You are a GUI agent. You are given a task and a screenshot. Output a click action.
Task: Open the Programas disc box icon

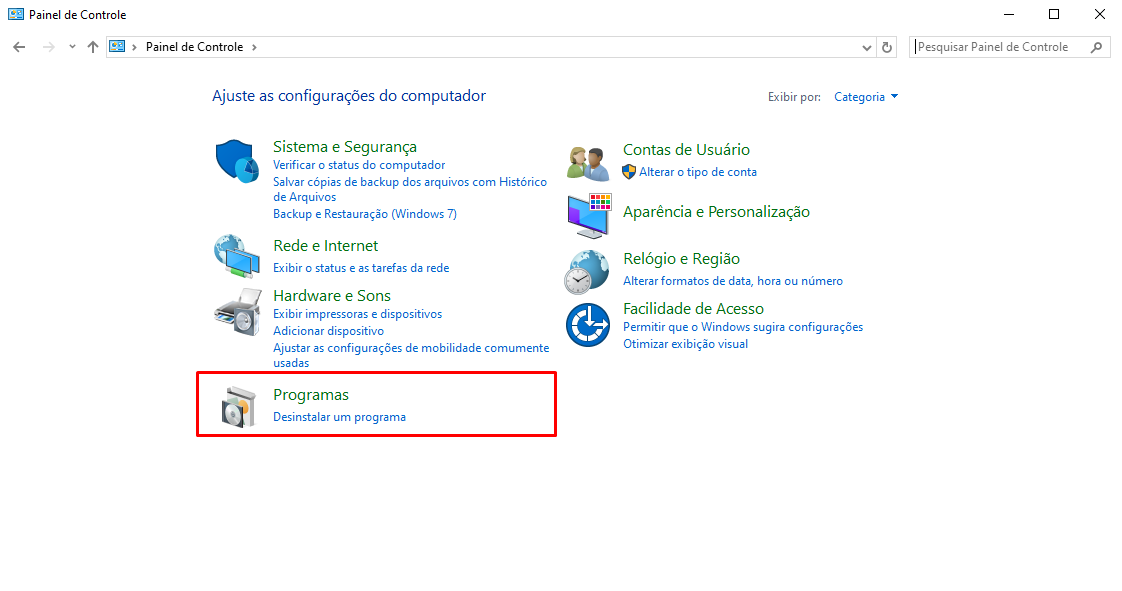point(238,406)
